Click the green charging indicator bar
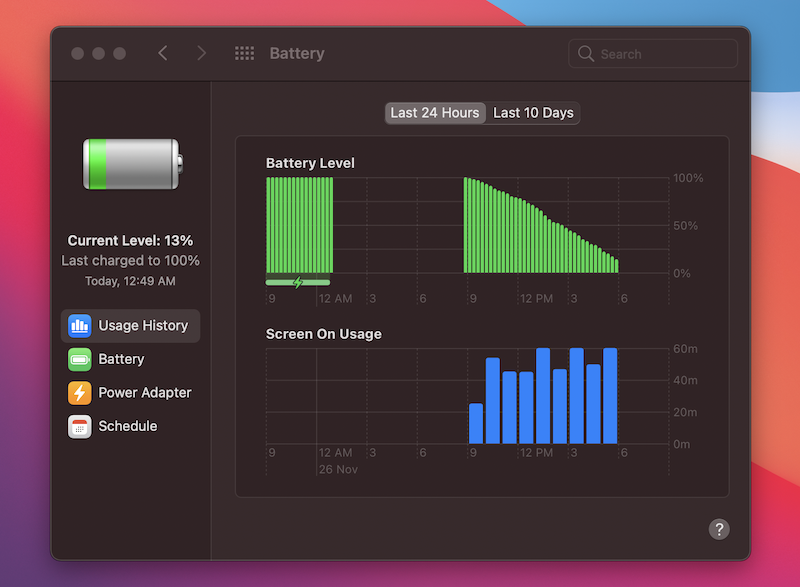 pyautogui.click(x=298, y=283)
